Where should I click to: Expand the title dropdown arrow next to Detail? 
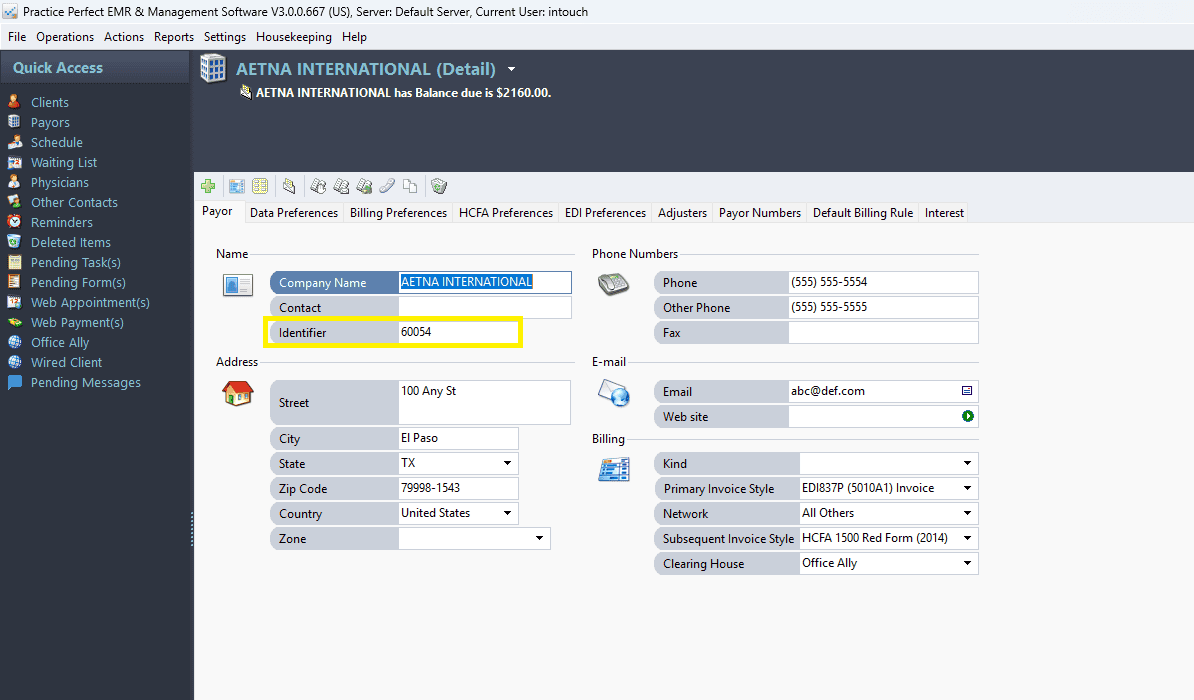(x=512, y=69)
